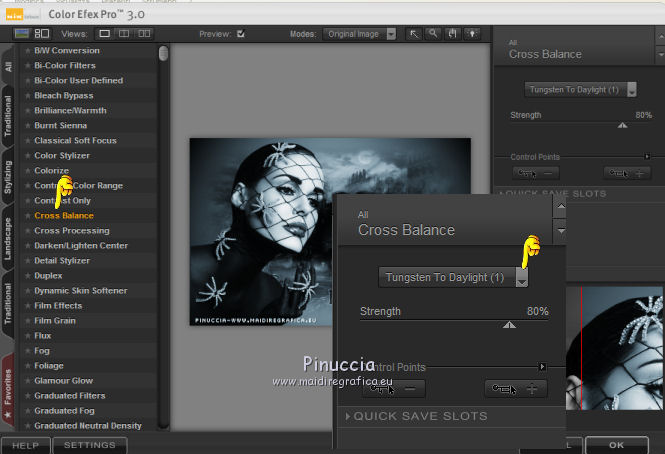665x454 pixels.
Task: Expand Control Points arrow in small upper-right panel
Action: pos(647,157)
